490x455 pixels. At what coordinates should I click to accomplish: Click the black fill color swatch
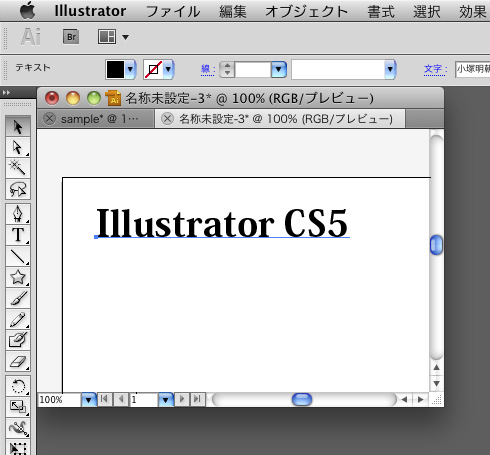(115, 69)
